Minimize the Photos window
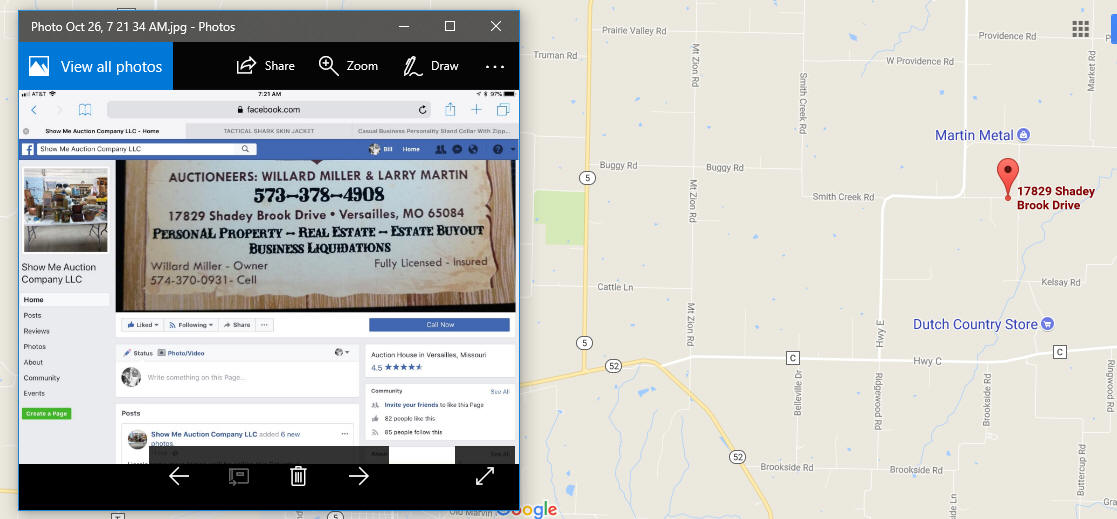The width and height of the screenshot is (1117, 519). tap(404, 26)
